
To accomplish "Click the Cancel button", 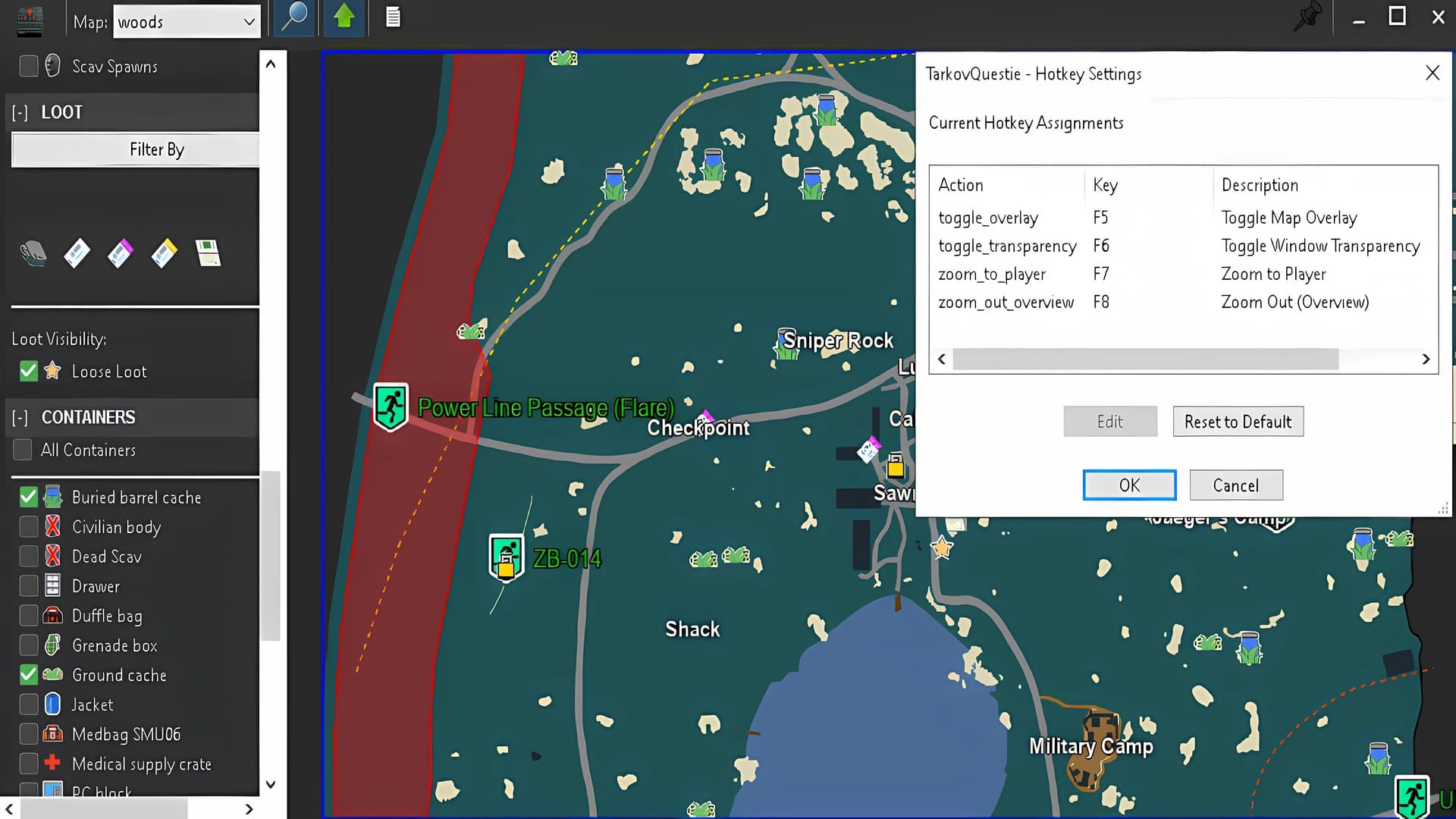I will [x=1236, y=485].
